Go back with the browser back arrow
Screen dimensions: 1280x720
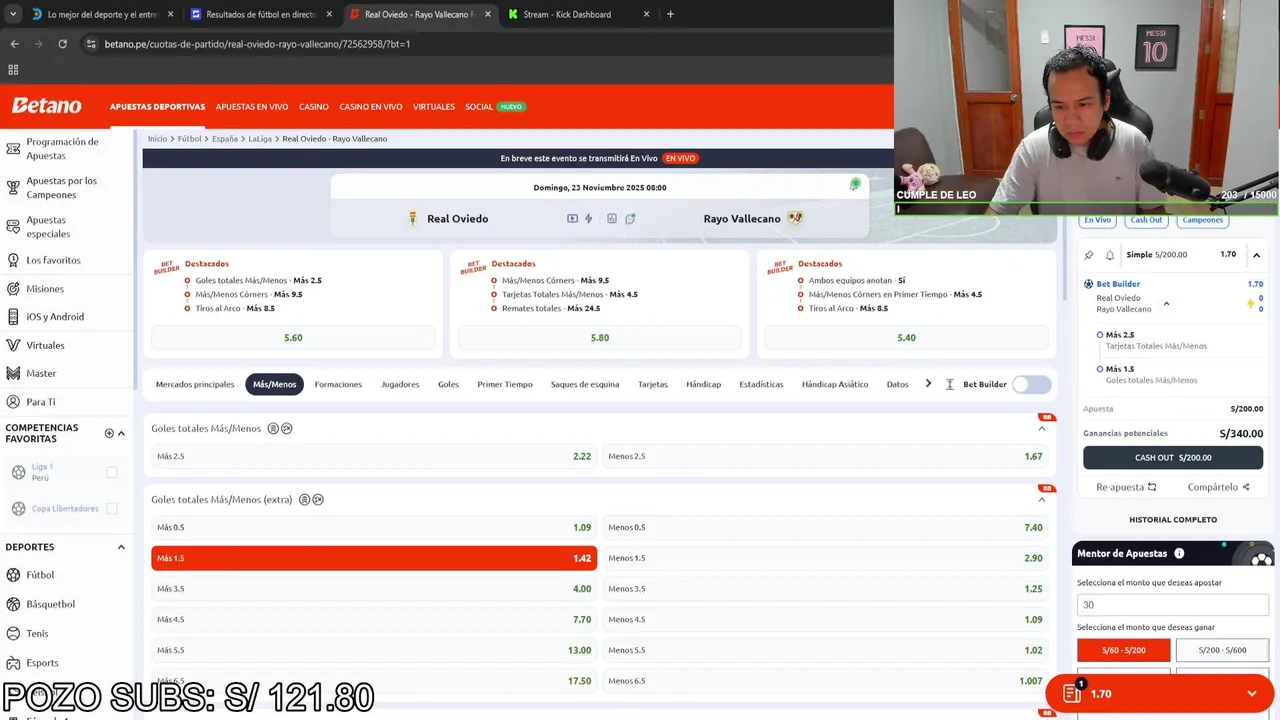pos(14,44)
